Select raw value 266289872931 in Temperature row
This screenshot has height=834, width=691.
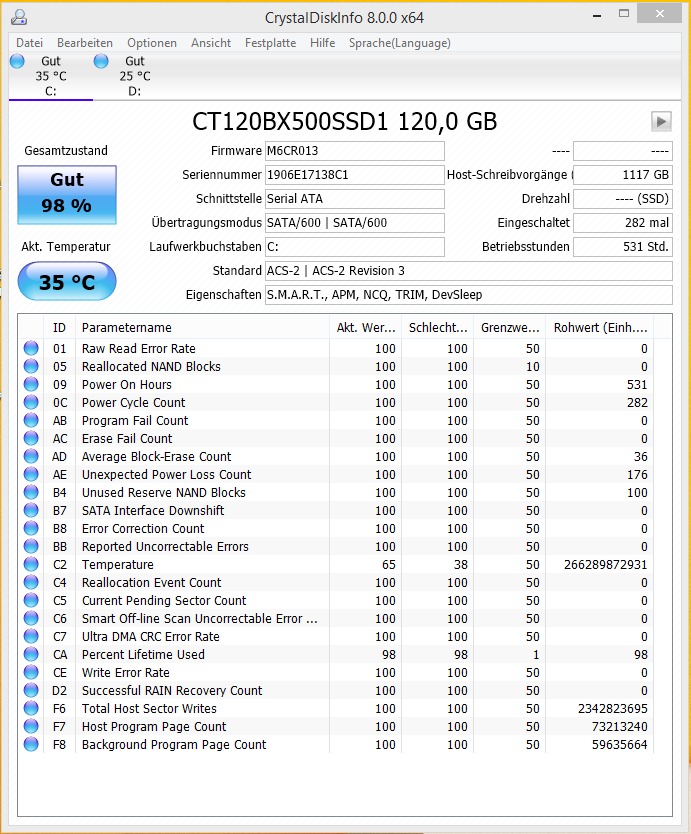[x=605, y=564]
